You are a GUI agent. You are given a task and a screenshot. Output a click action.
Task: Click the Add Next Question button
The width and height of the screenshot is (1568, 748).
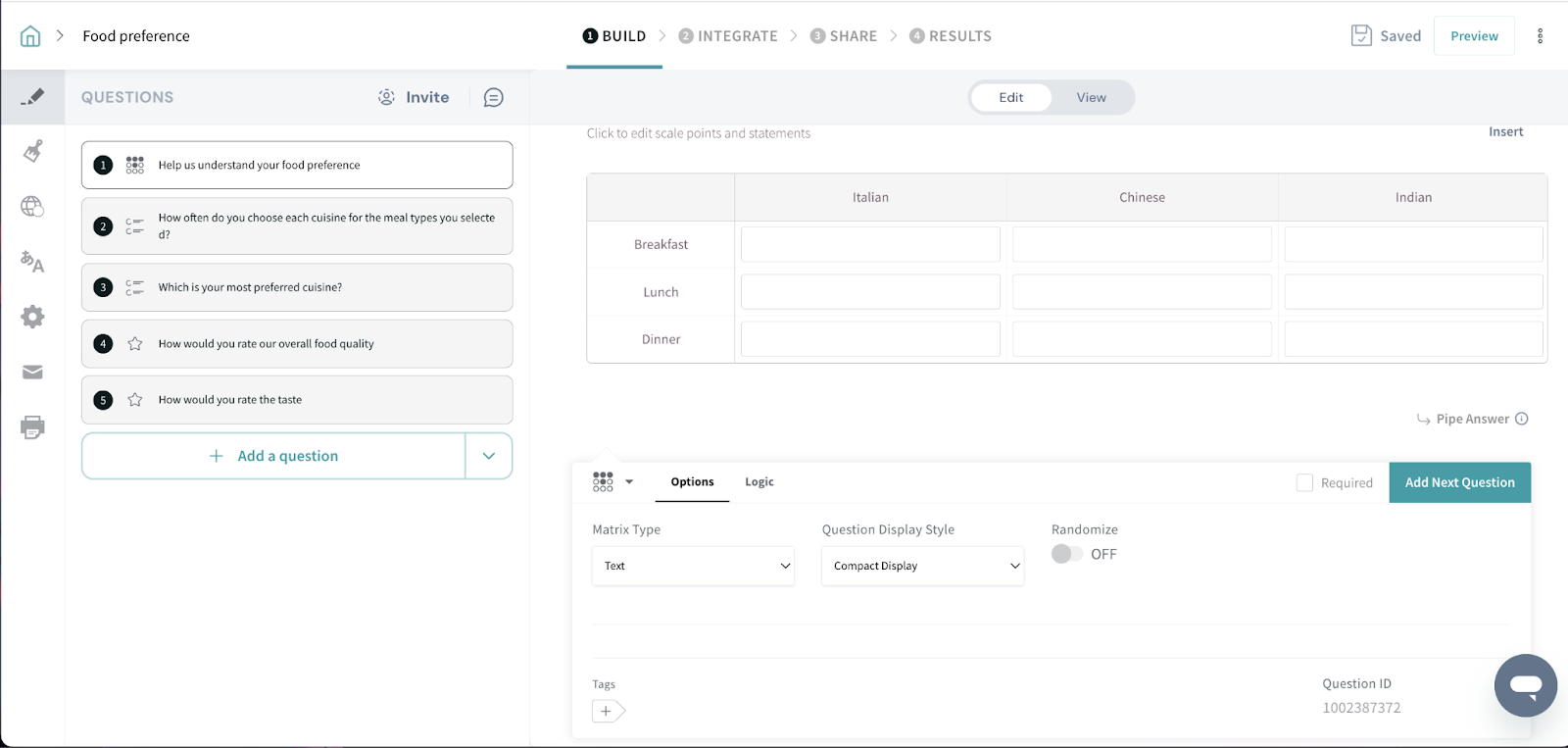click(1459, 482)
